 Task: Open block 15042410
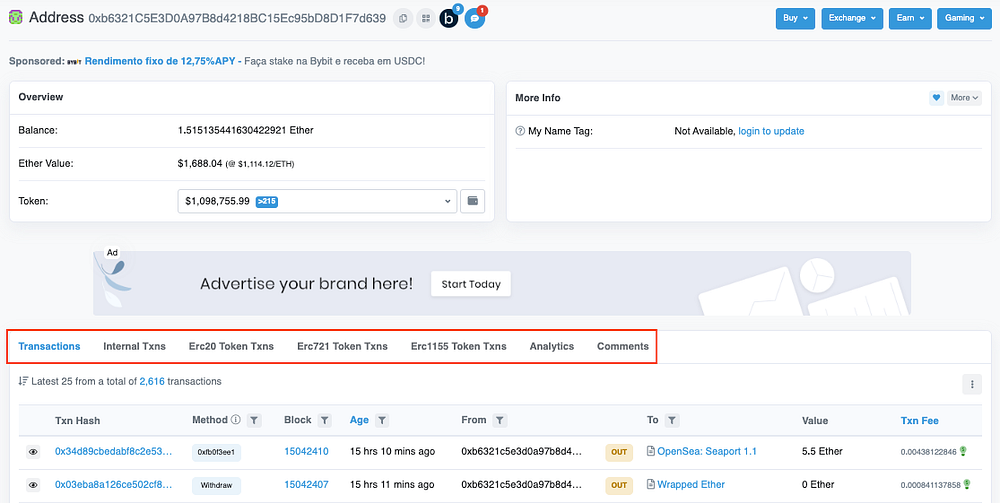coord(306,451)
